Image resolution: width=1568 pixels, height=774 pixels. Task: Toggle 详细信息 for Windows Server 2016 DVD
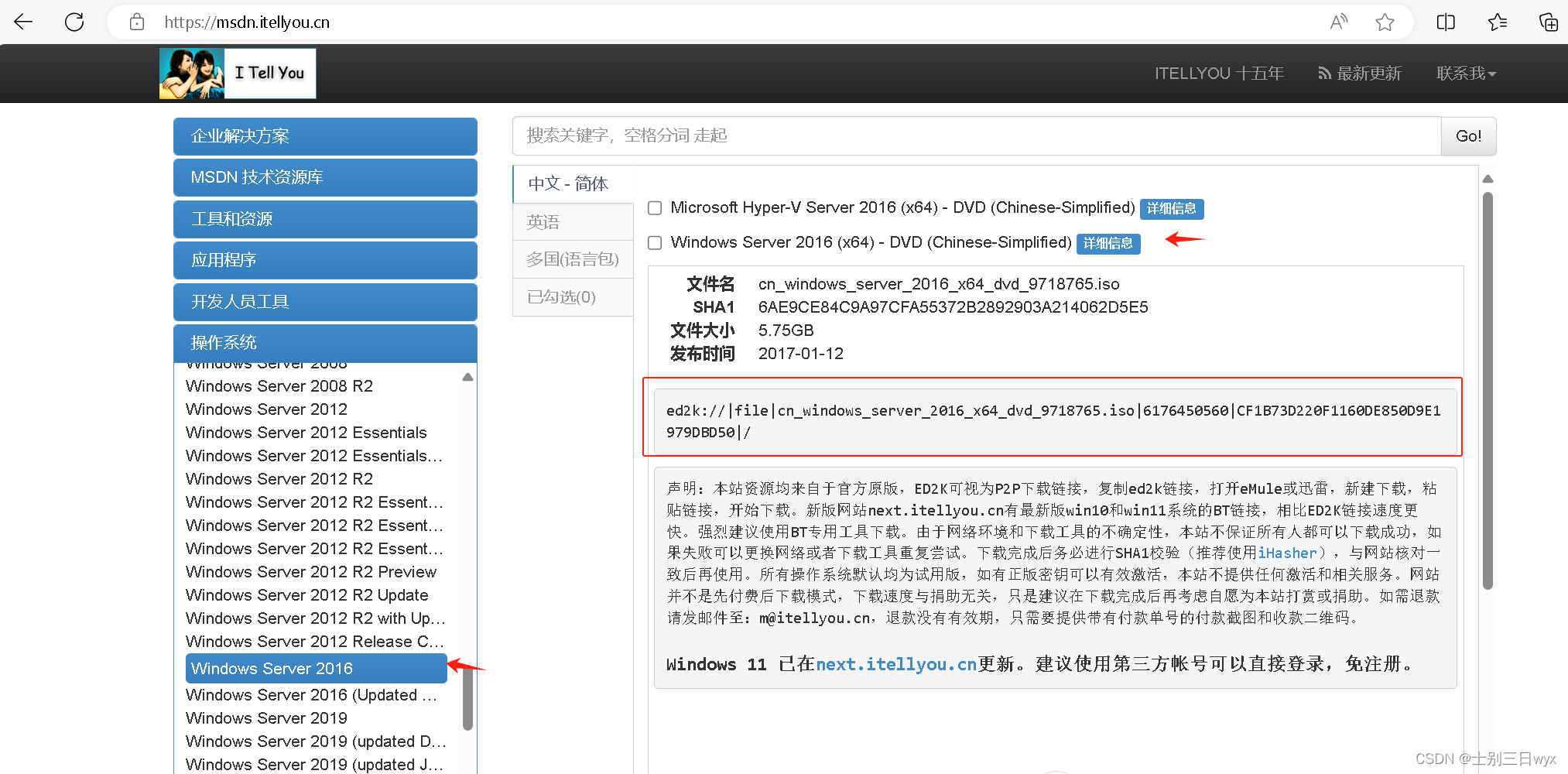[1108, 244]
